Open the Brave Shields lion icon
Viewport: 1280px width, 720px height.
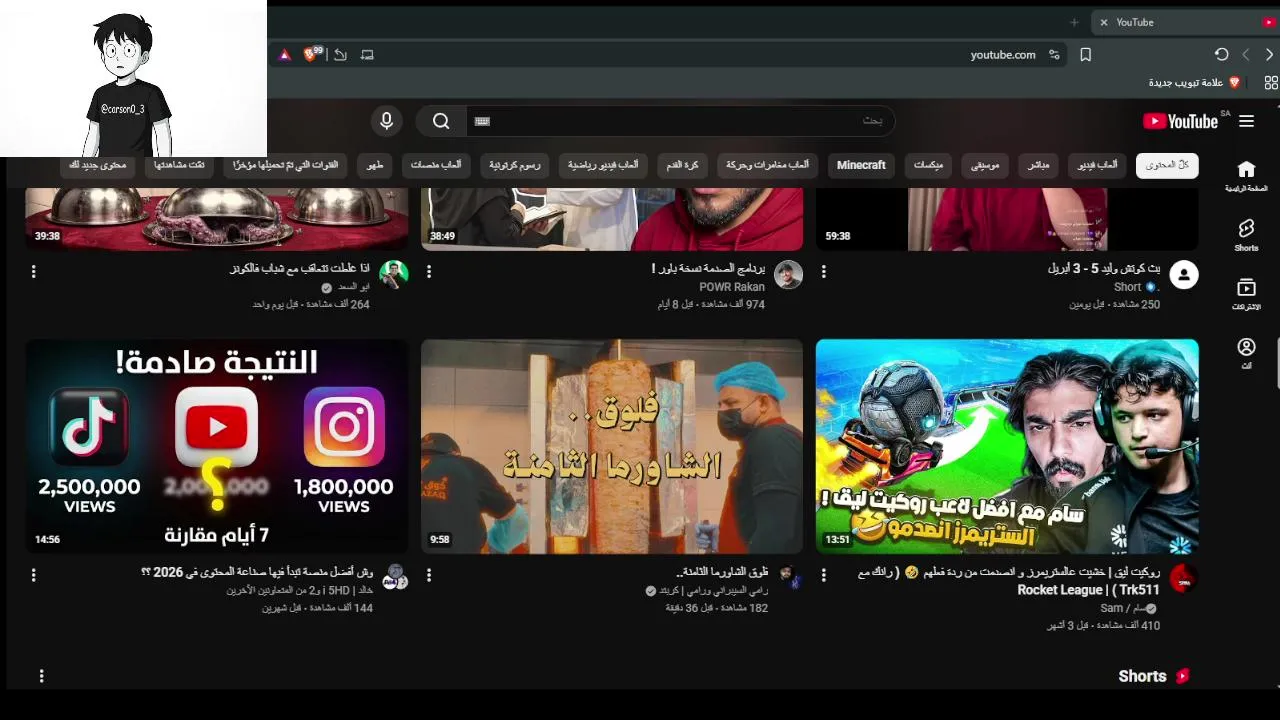coord(311,54)
